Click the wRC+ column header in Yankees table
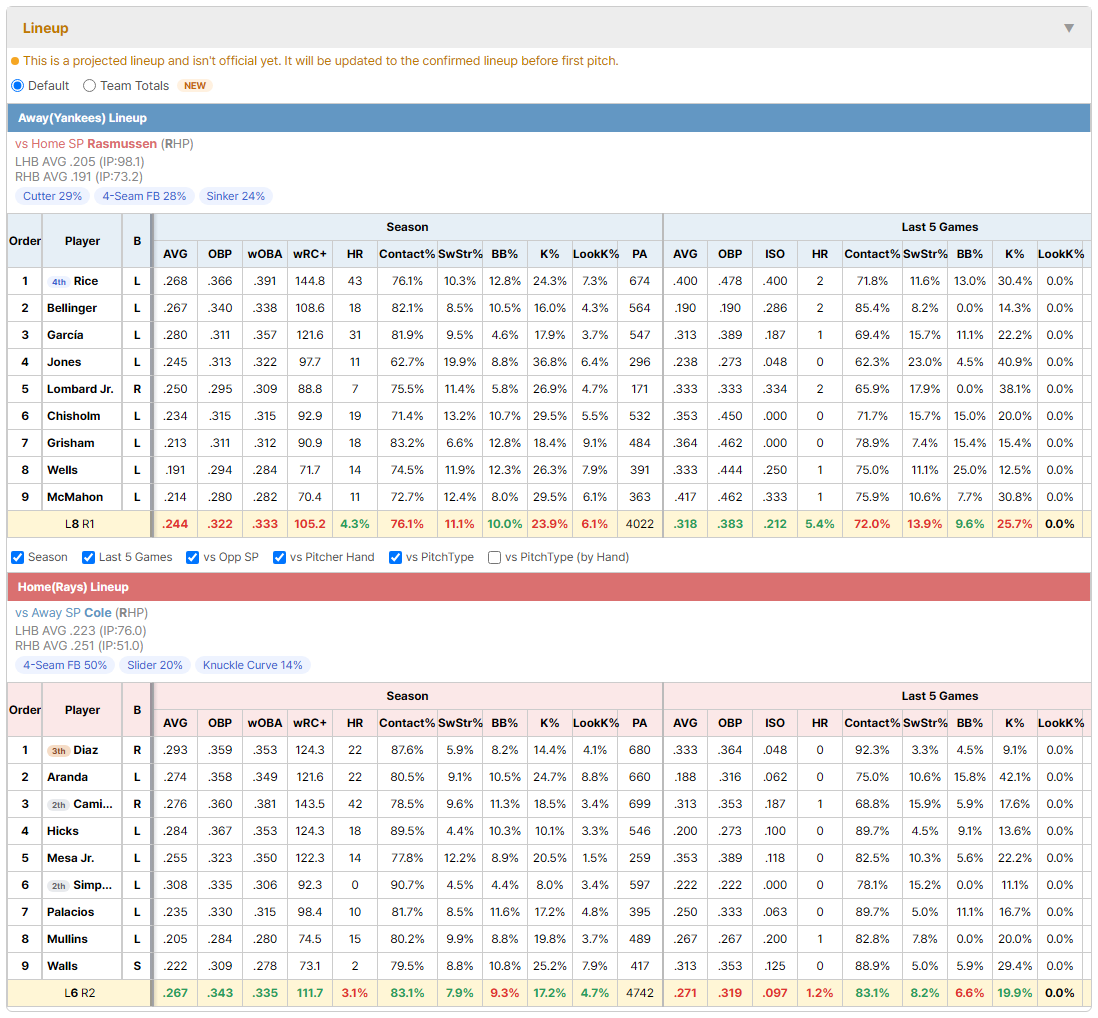 click(x=310, y=254)
